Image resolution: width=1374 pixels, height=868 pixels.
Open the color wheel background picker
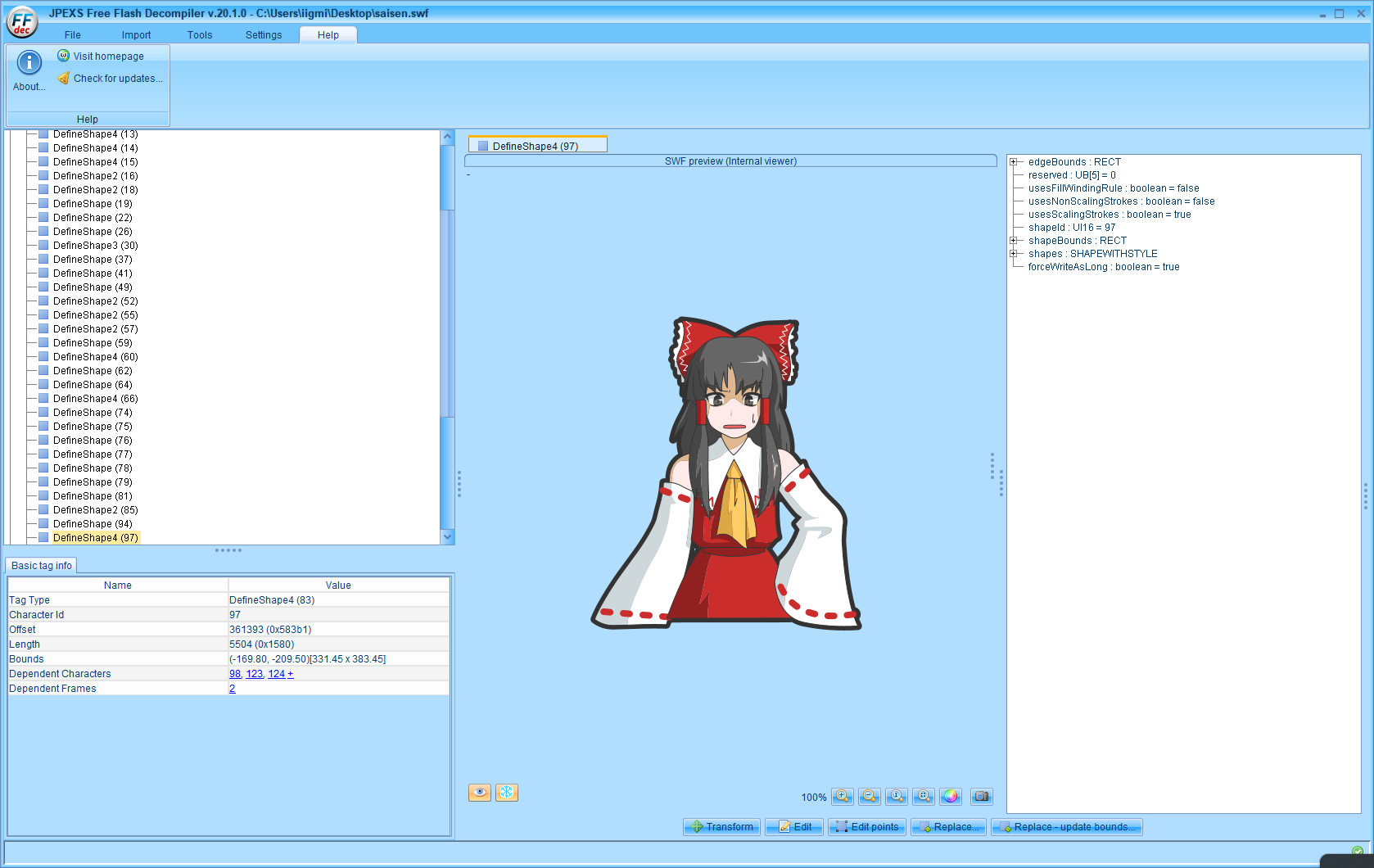951,796
